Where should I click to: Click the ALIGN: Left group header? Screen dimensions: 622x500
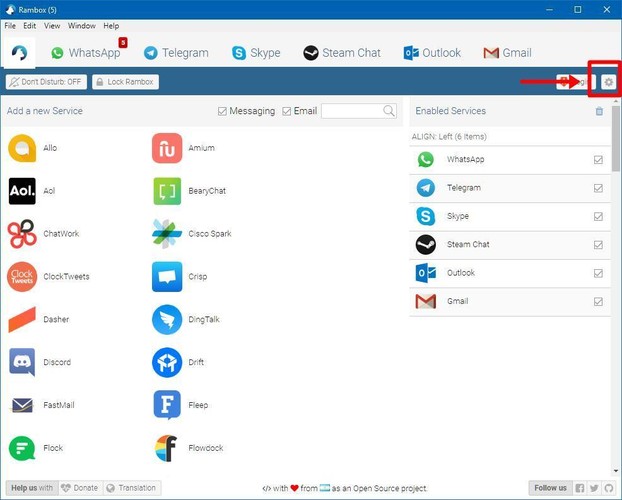[510, 137]
